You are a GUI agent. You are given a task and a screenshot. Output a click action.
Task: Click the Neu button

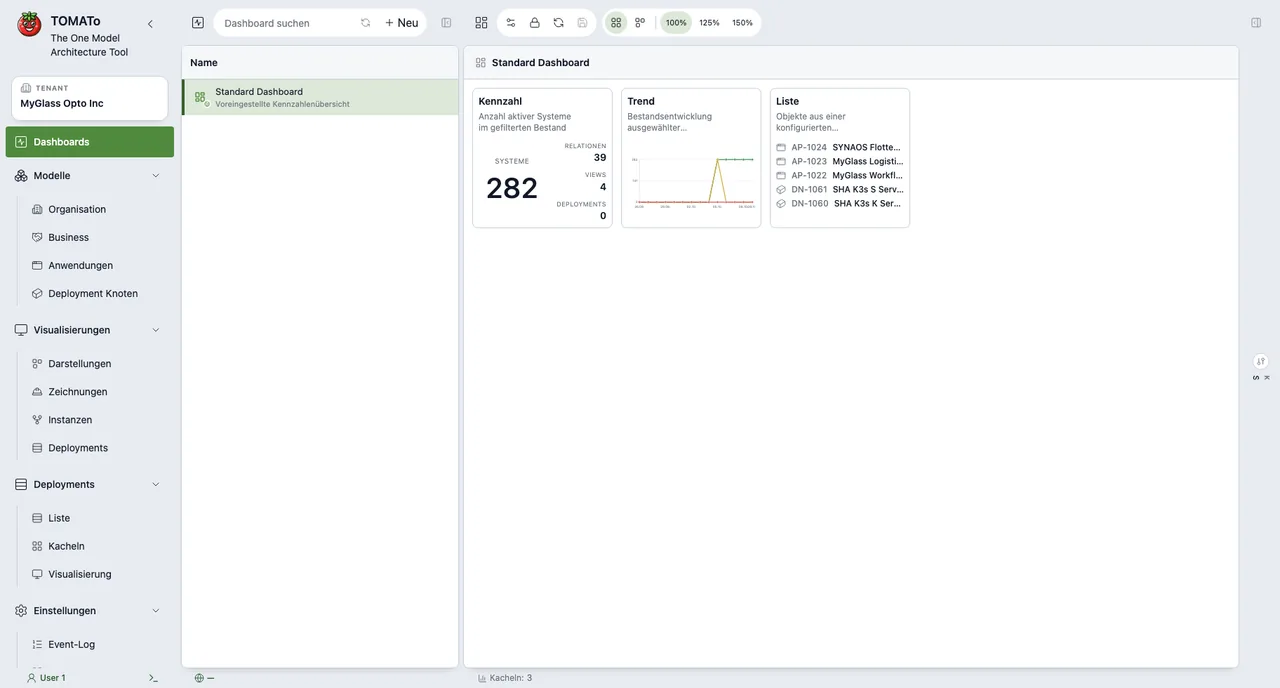coord(402,22)
